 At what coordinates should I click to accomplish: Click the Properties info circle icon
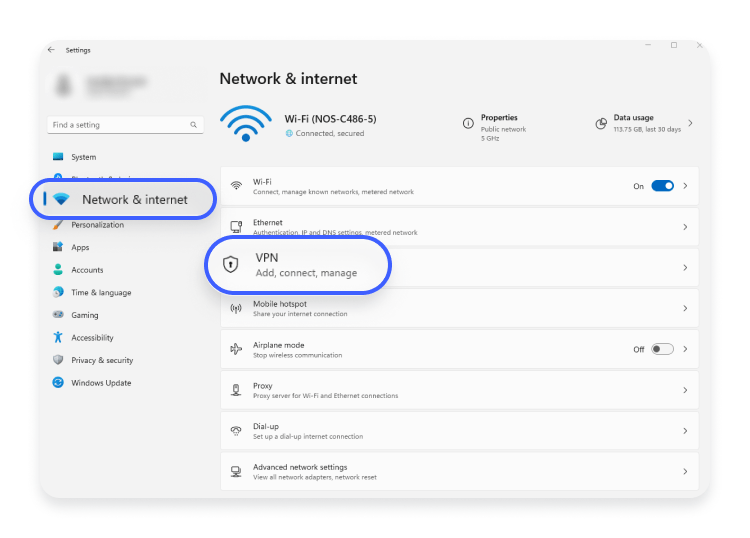[468, 123]
